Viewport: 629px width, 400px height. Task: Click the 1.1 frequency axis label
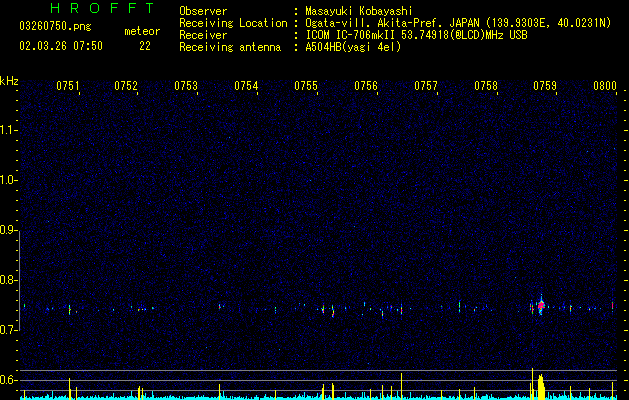click(x=8, y=130)
